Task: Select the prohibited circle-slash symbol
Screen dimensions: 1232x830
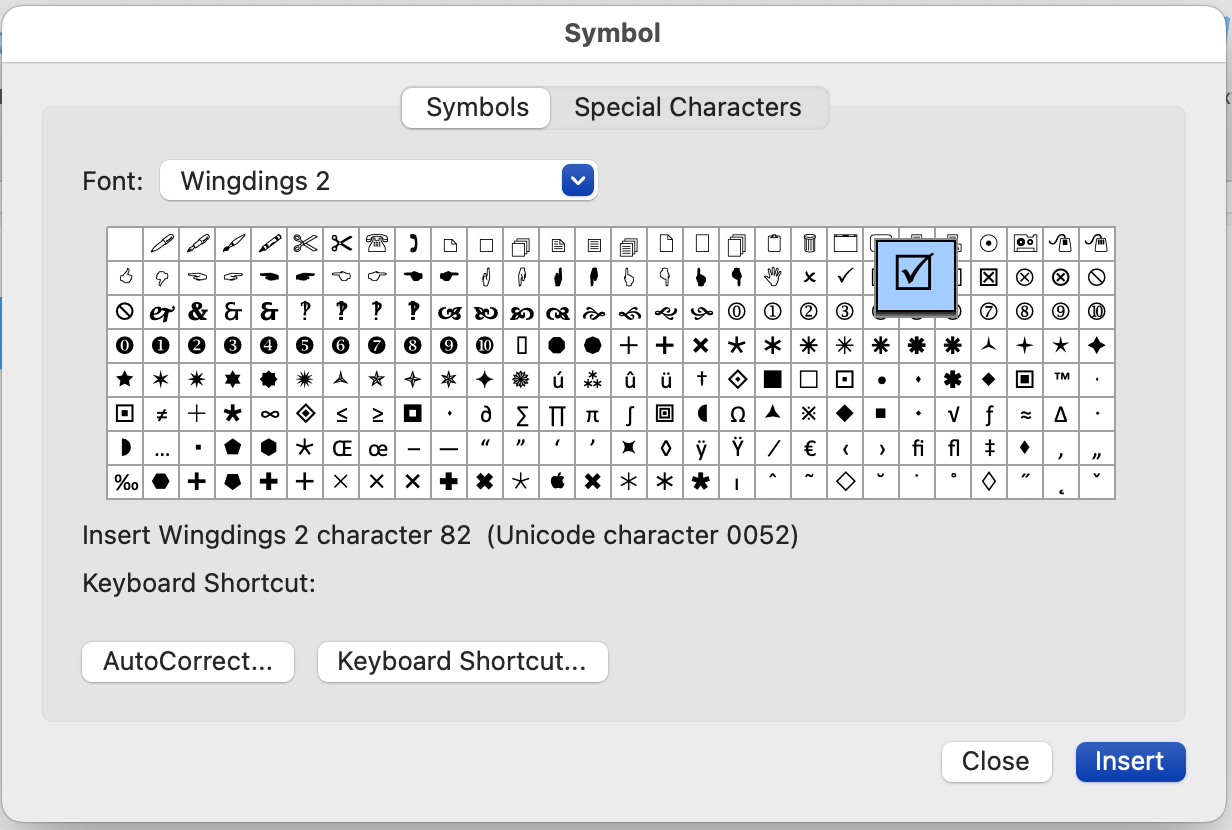Action: click(x=1097, y=277)
